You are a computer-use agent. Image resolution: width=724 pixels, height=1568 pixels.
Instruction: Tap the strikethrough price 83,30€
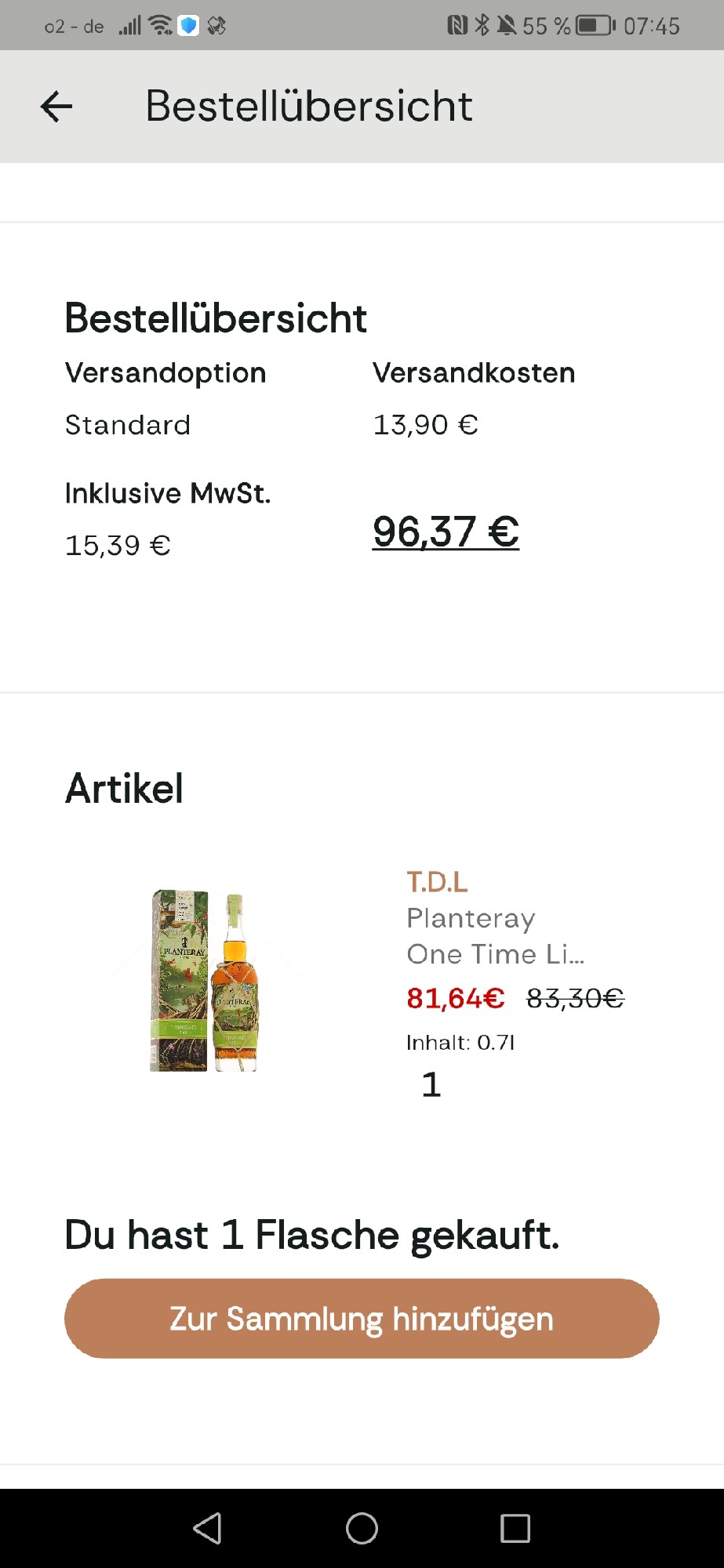(575, 998)
